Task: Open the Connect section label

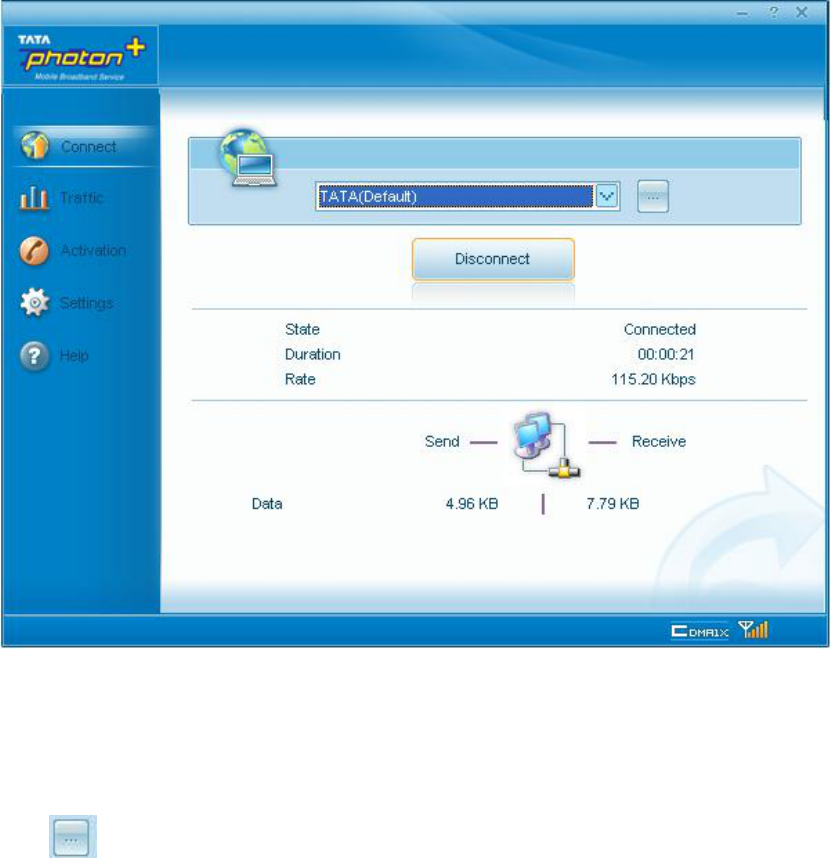Action: 89,147
